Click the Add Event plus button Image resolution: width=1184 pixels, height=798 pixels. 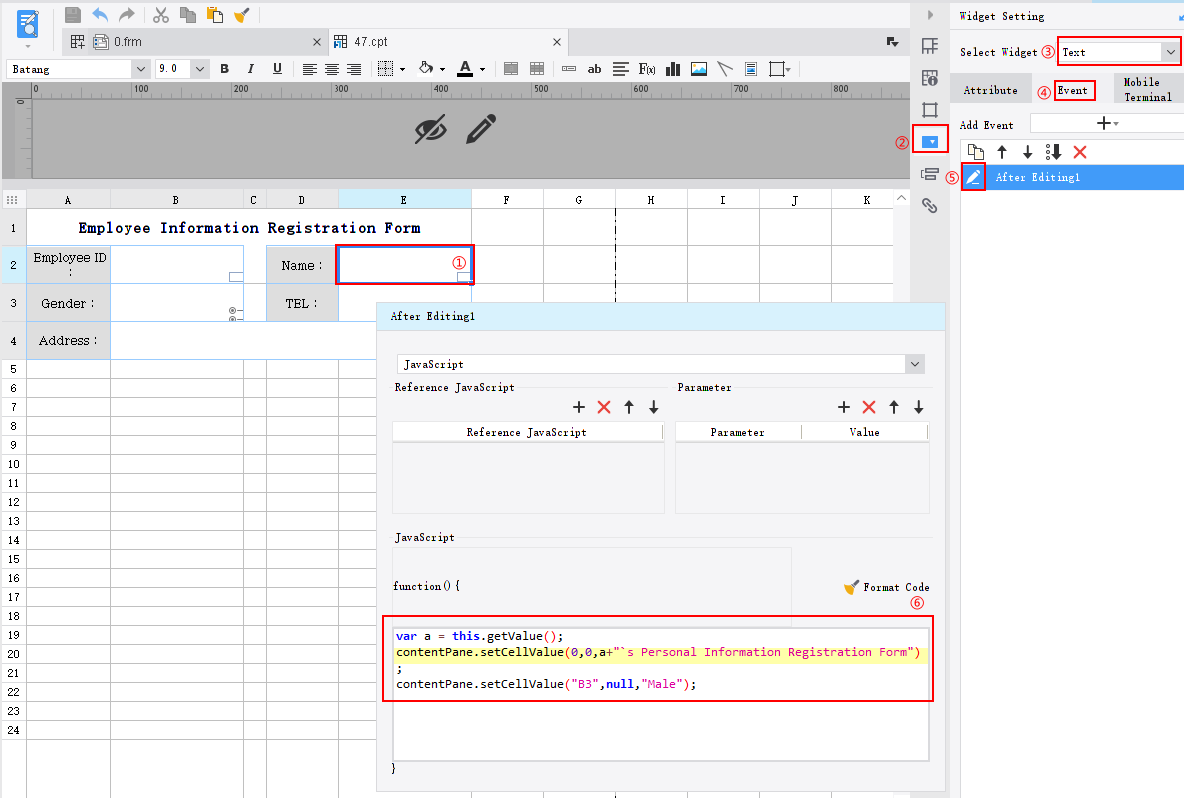coord(1106,124)
